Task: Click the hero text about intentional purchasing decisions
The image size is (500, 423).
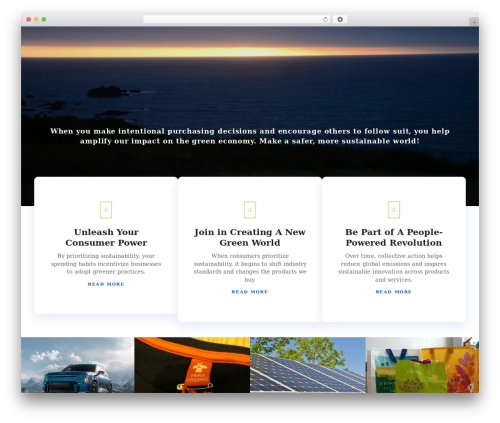Action: tap(250, 136)
